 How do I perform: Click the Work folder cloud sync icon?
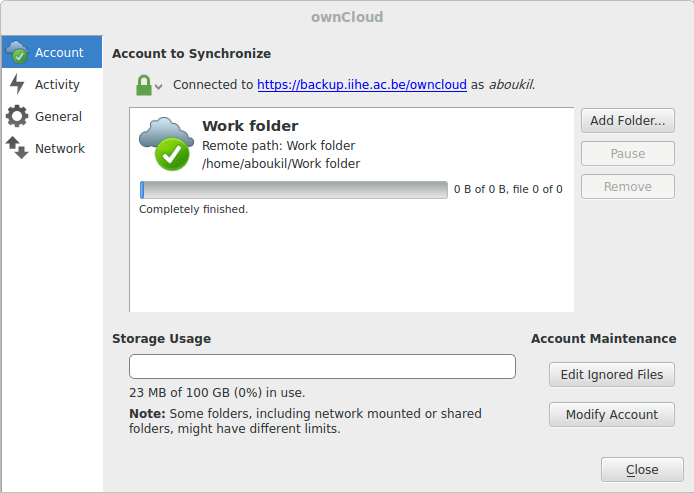(166, 142)
